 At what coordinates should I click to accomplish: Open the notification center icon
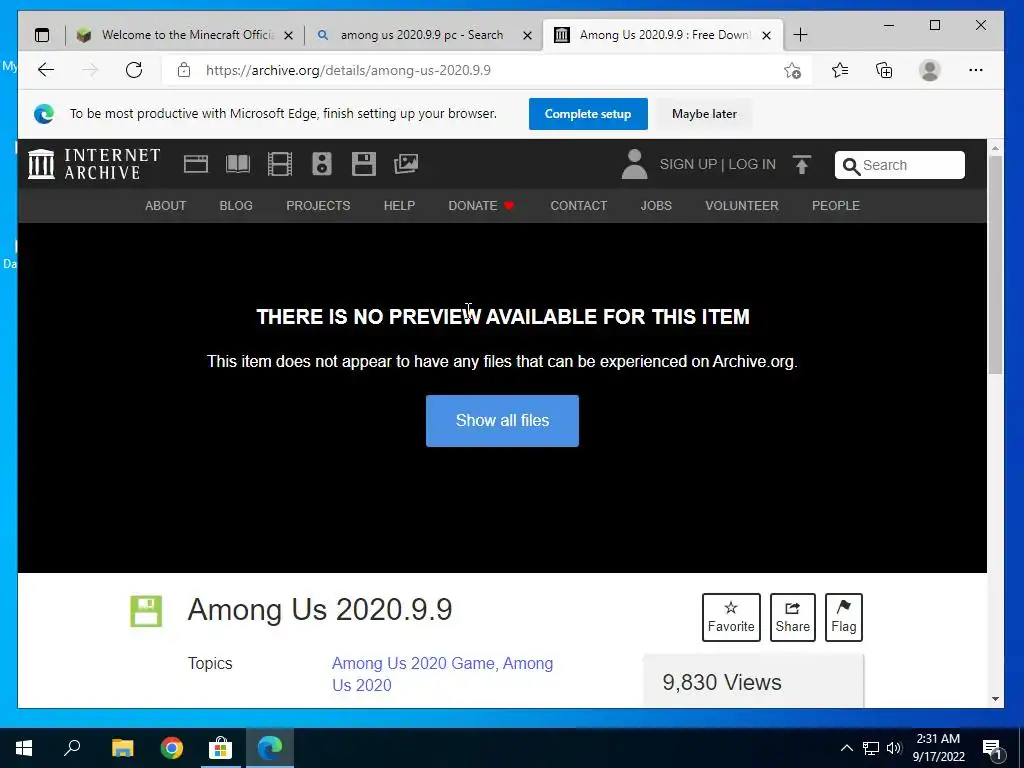[x=993, y=749]
